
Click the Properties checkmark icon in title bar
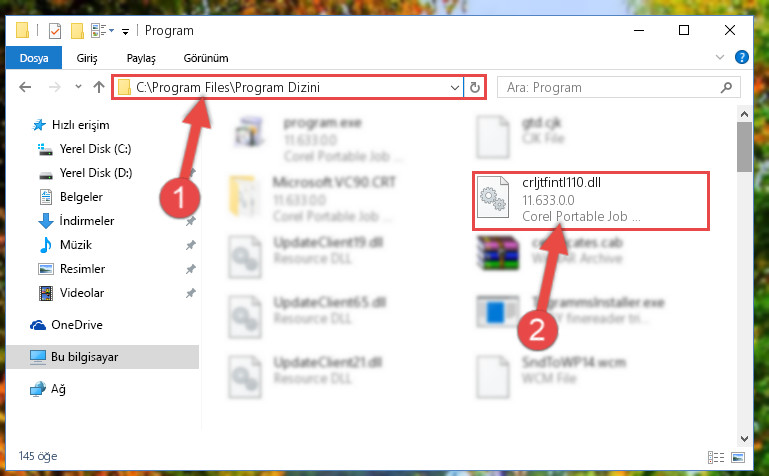pyautogui.click(x=54, y=31)
